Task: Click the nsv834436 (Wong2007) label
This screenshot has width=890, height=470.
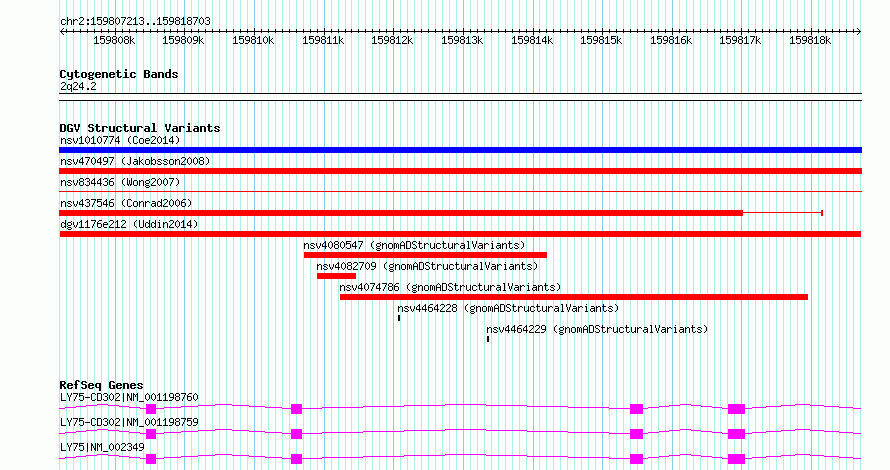Action: tap(120, 182)
